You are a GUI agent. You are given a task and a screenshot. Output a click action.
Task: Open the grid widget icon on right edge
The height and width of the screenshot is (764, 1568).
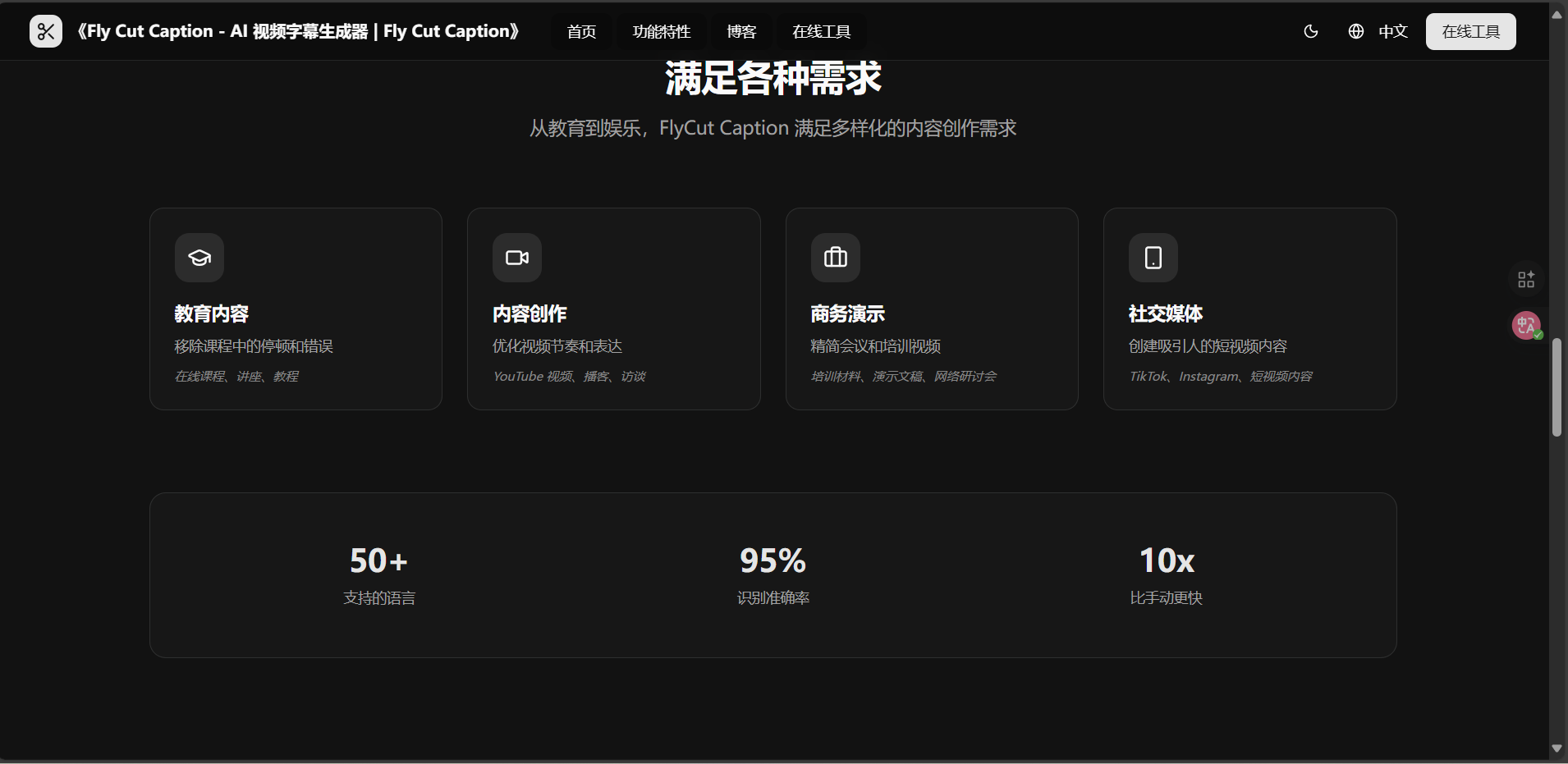coord(1526,280)
